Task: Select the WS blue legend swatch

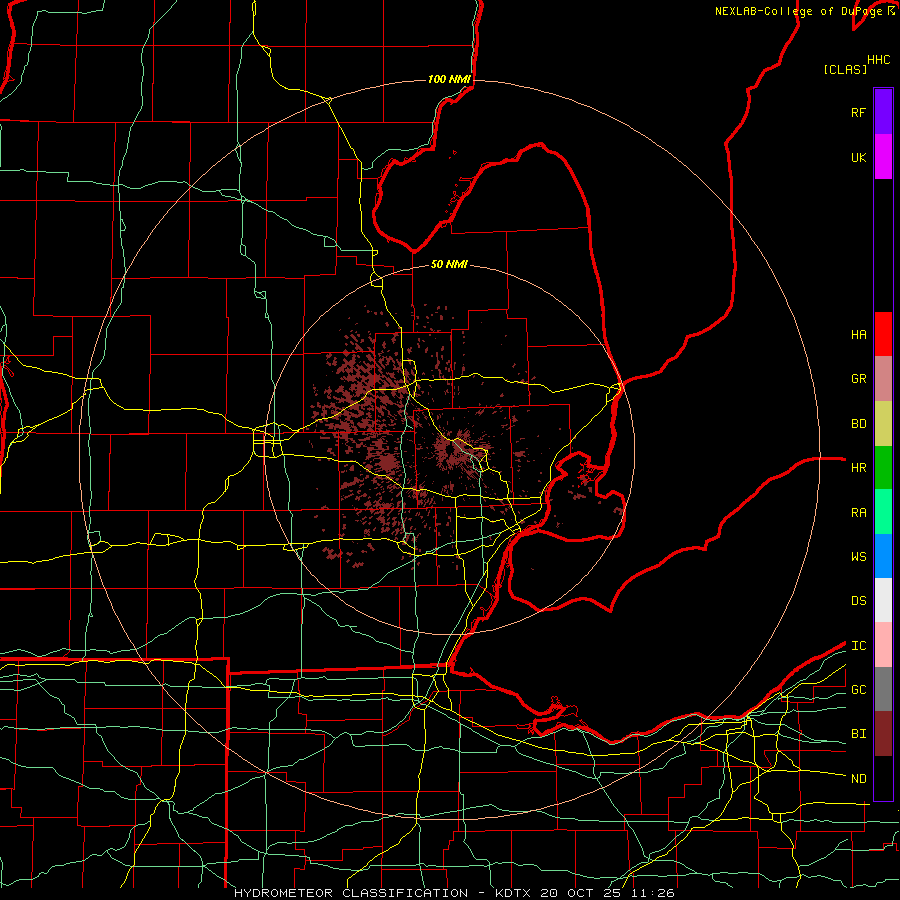Action: coord(883,556)
